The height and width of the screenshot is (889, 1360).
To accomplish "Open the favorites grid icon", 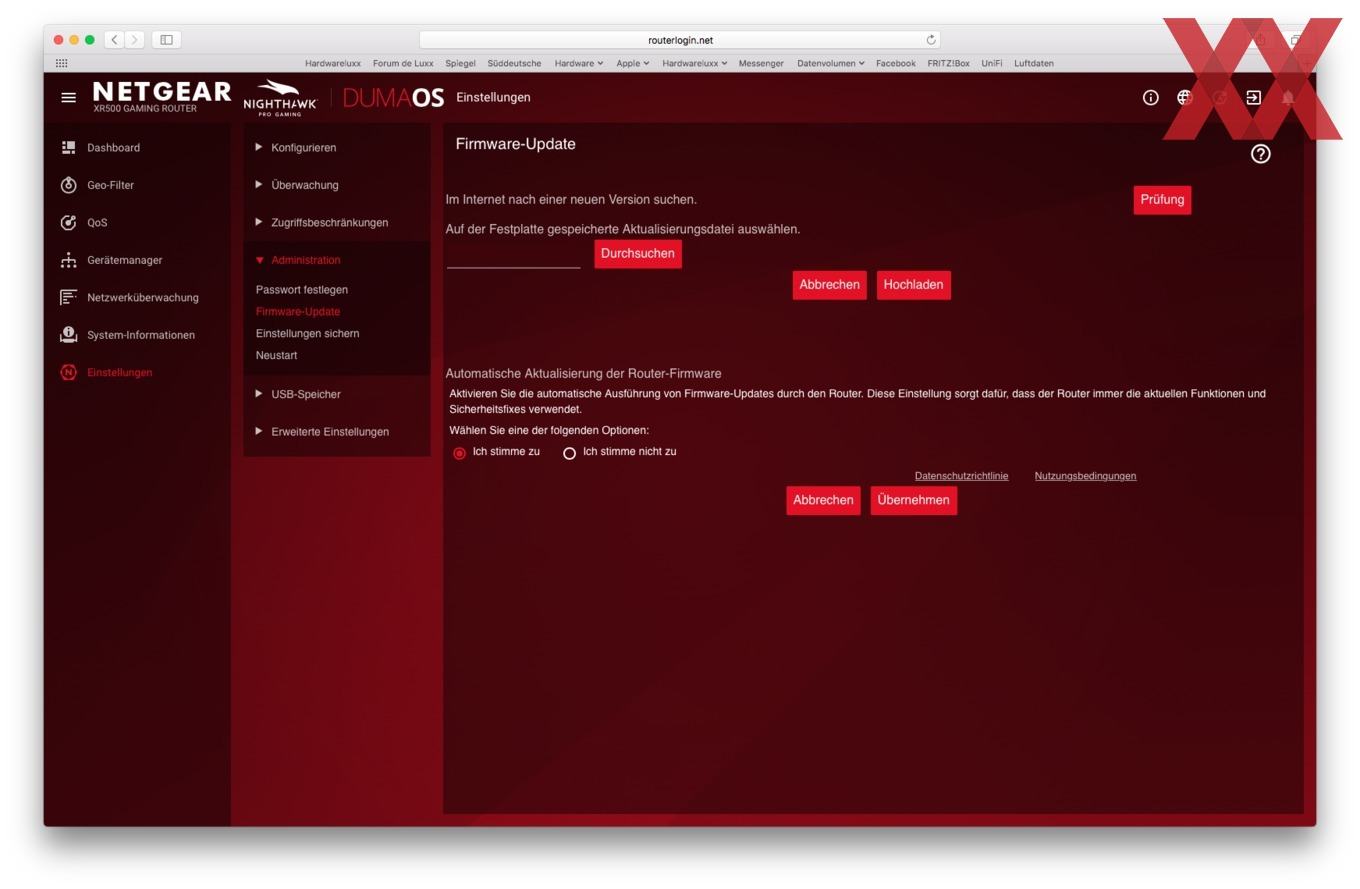I will tap(62, 63).
